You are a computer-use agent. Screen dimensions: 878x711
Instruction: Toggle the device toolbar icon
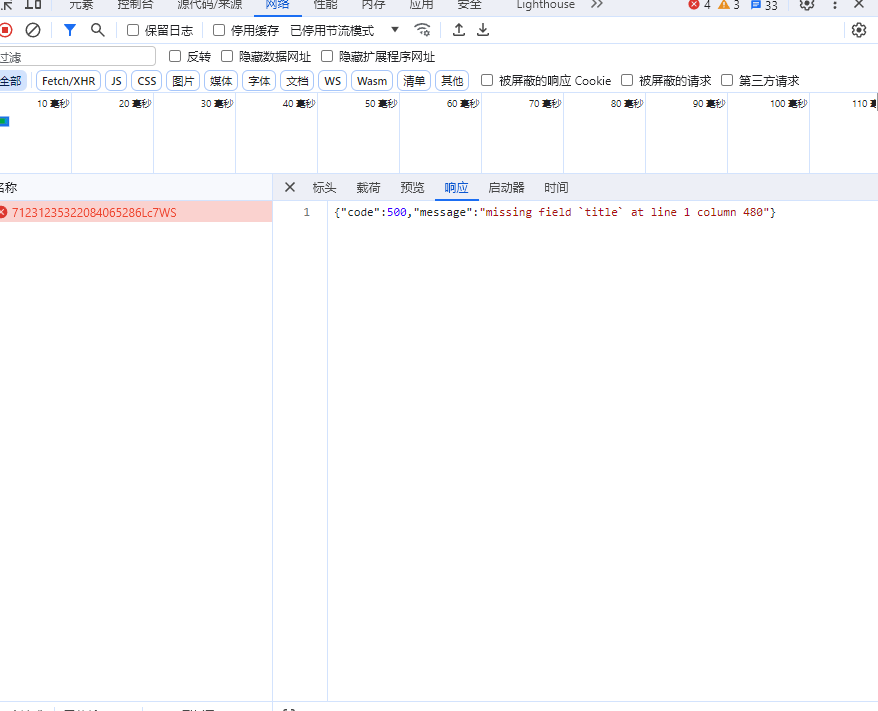click(32, 7)
